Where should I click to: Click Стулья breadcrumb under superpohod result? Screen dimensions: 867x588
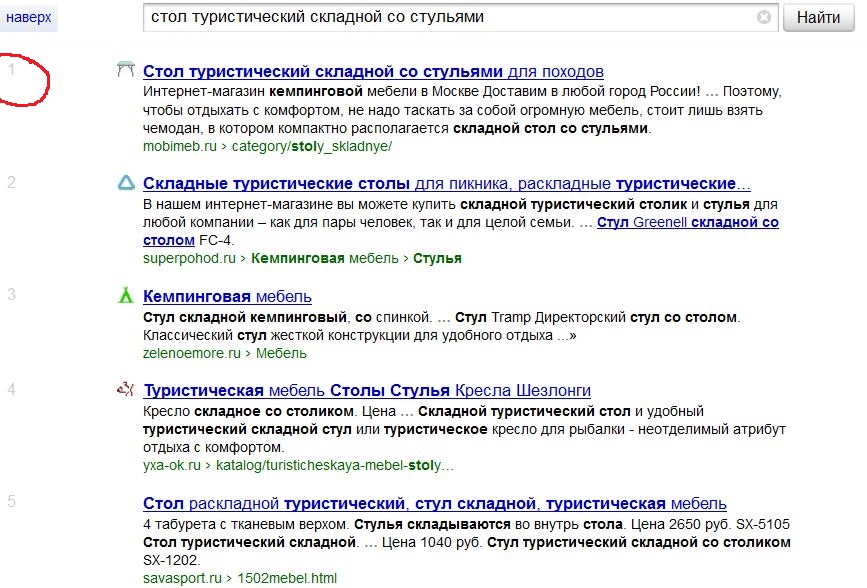tap(437, 258)
